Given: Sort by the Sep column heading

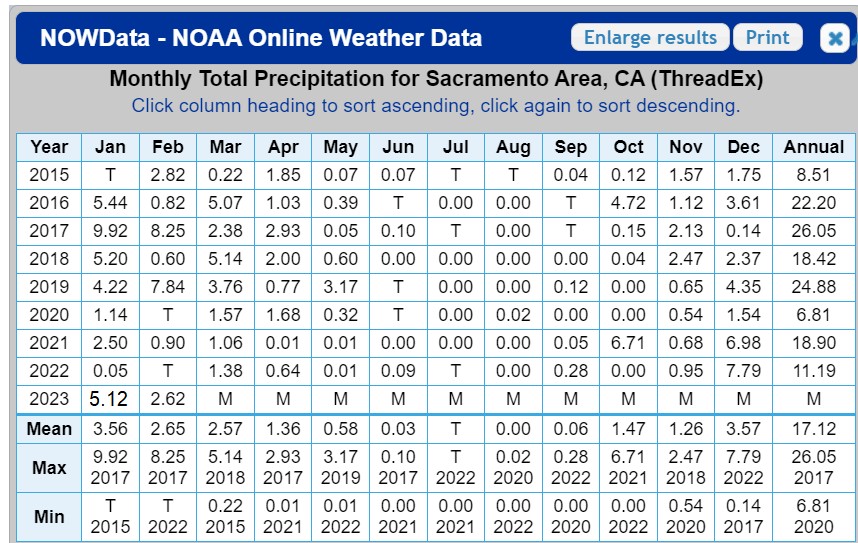Looking at the screenshot, I should pos(571,147).
